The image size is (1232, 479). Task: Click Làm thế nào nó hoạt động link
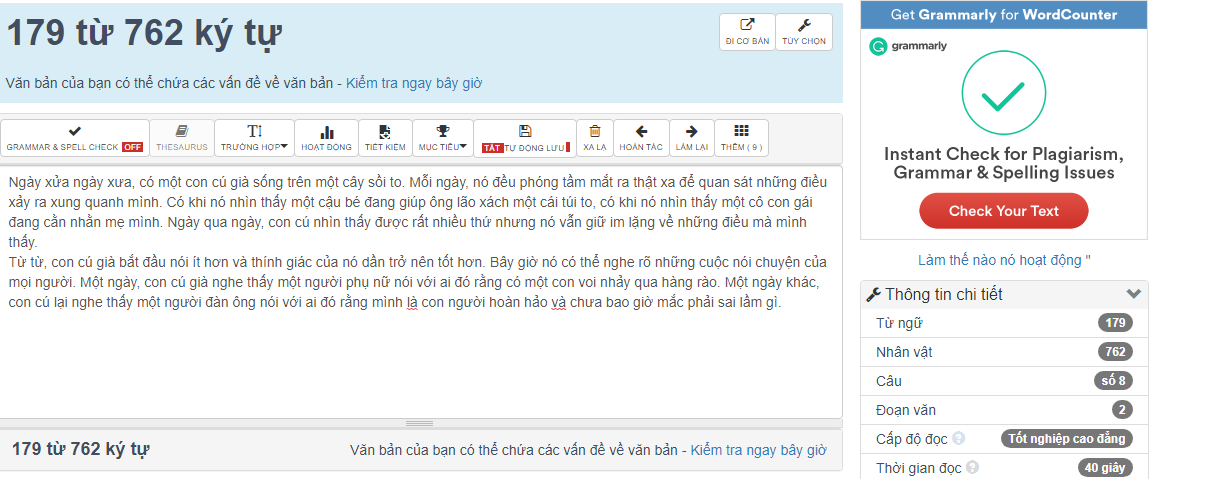1004,260
